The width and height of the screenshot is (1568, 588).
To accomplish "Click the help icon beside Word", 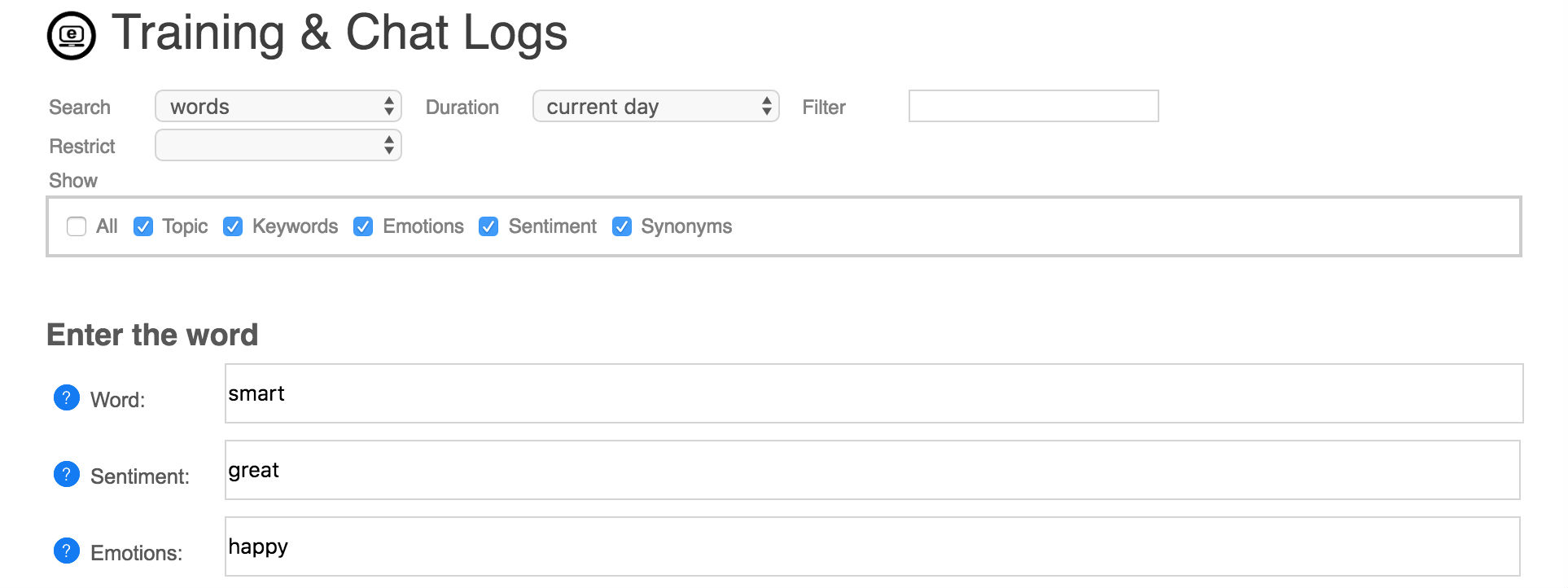I will [67, 398].
